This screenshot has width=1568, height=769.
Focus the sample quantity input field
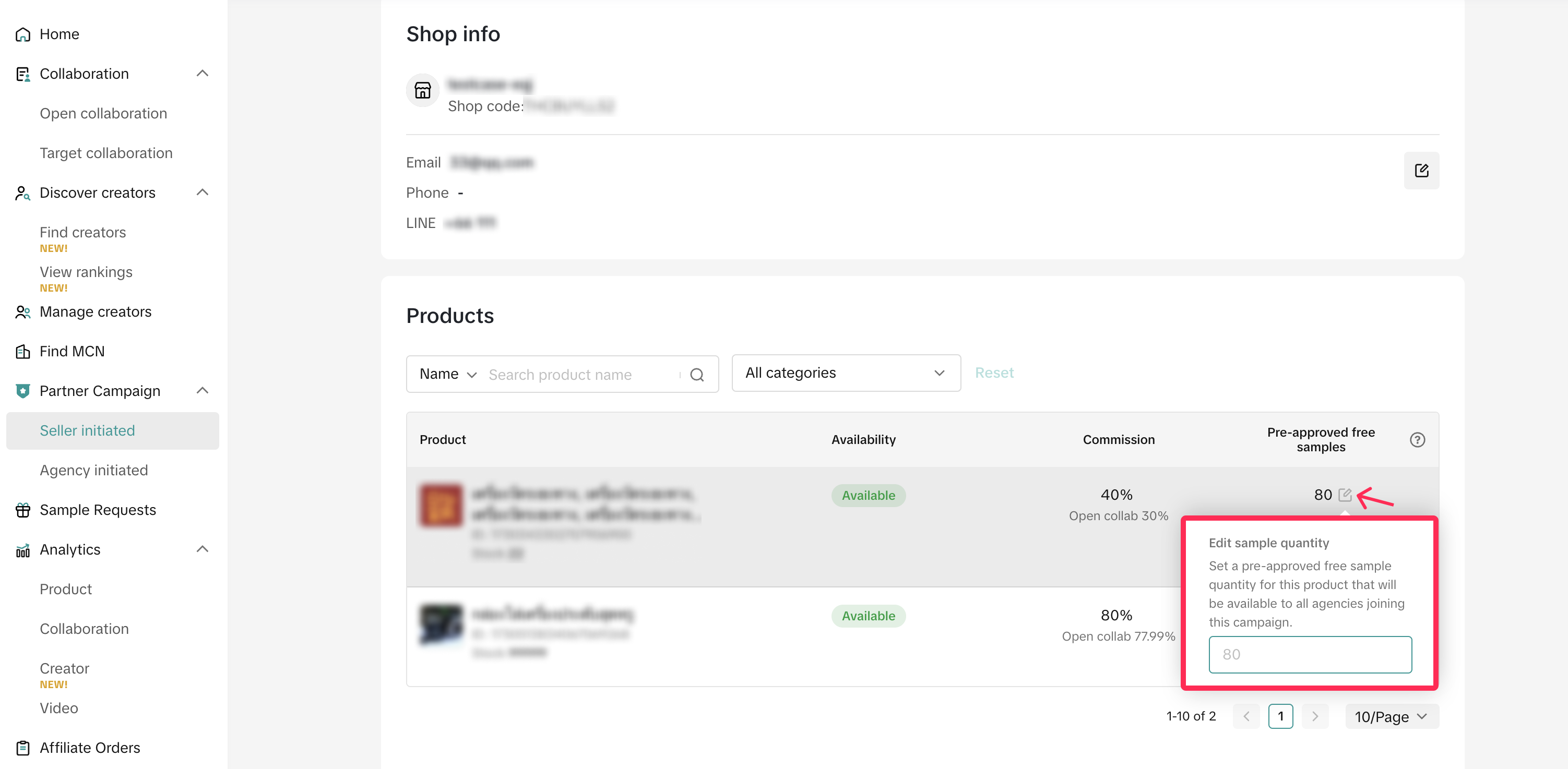[x=1309, y=655]
